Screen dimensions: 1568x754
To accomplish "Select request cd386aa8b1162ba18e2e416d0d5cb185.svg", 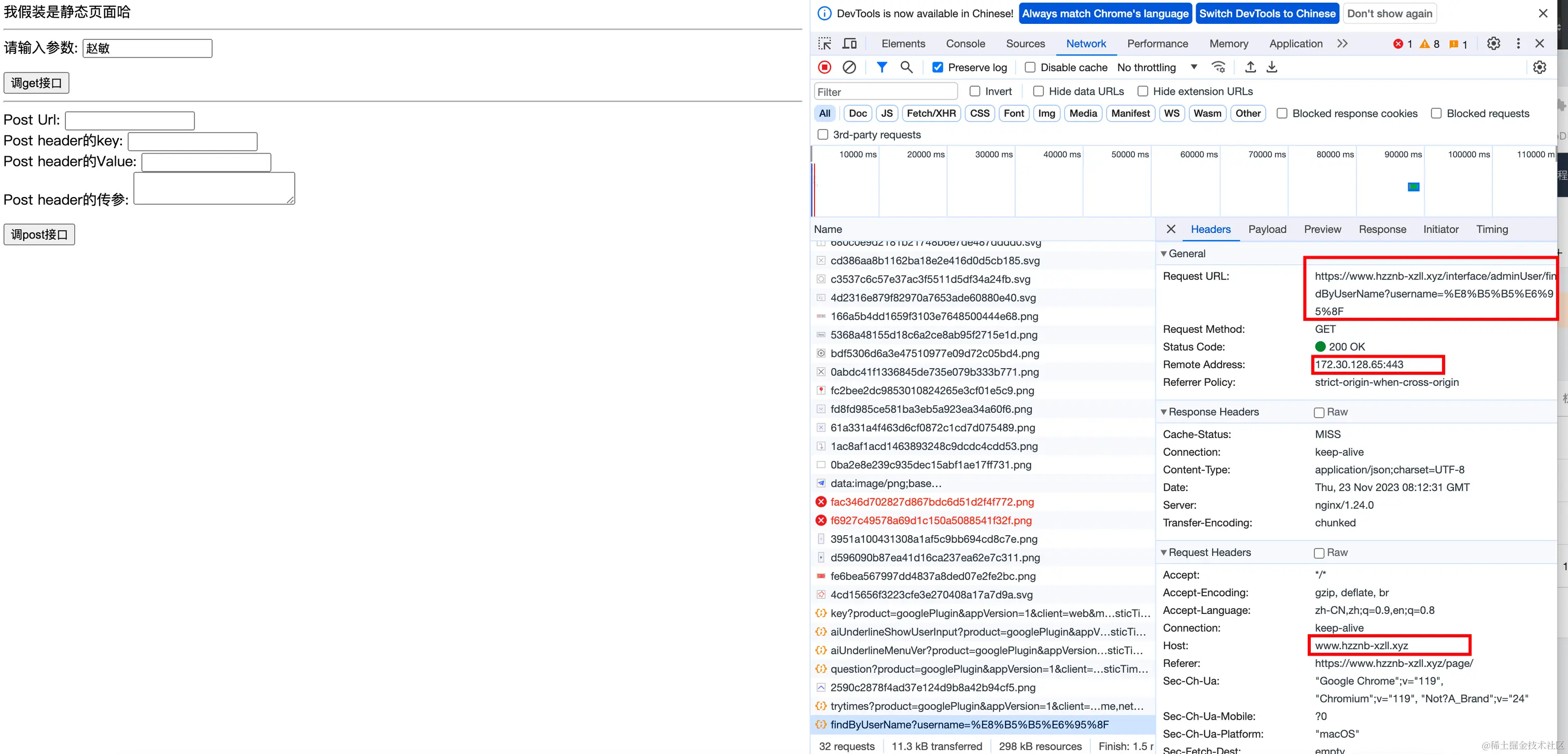I will click(x=983, y=260).
